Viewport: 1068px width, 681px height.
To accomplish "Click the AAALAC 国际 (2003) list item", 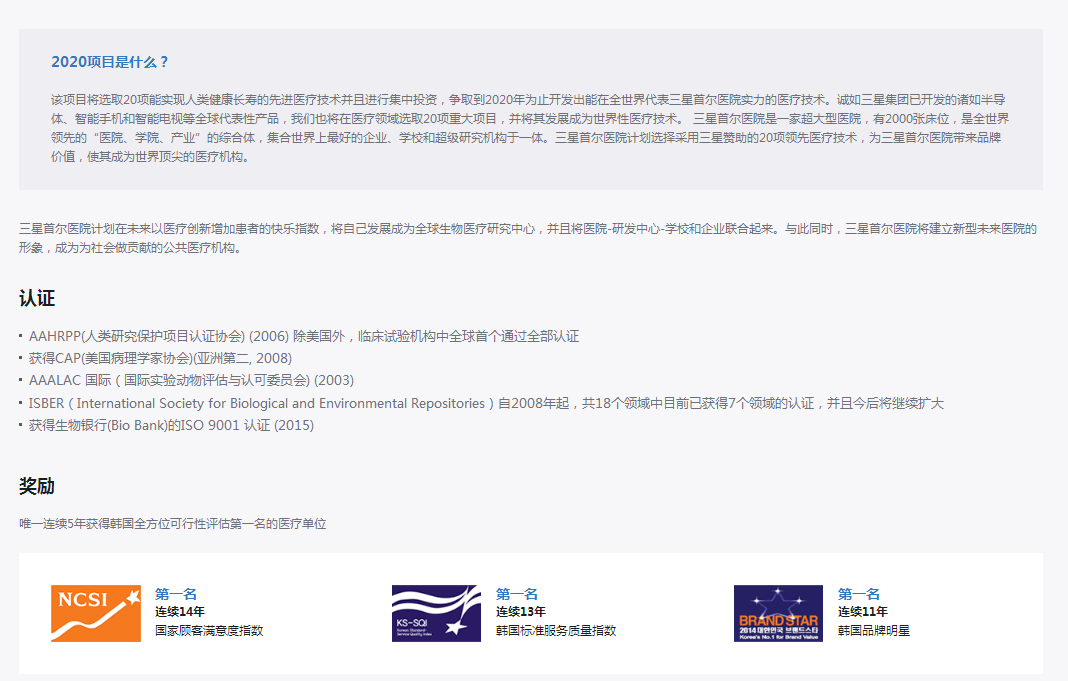I will (191, 380).
